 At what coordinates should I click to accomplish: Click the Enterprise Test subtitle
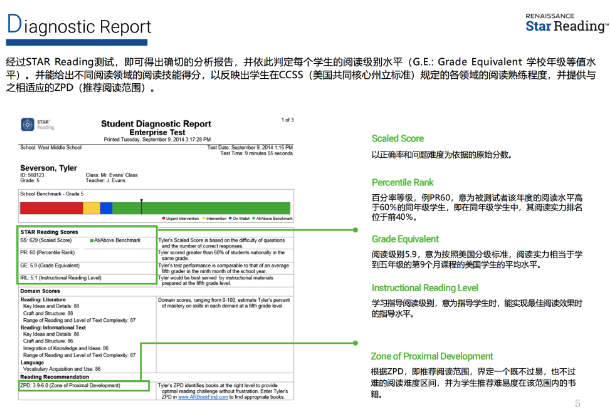157,132
